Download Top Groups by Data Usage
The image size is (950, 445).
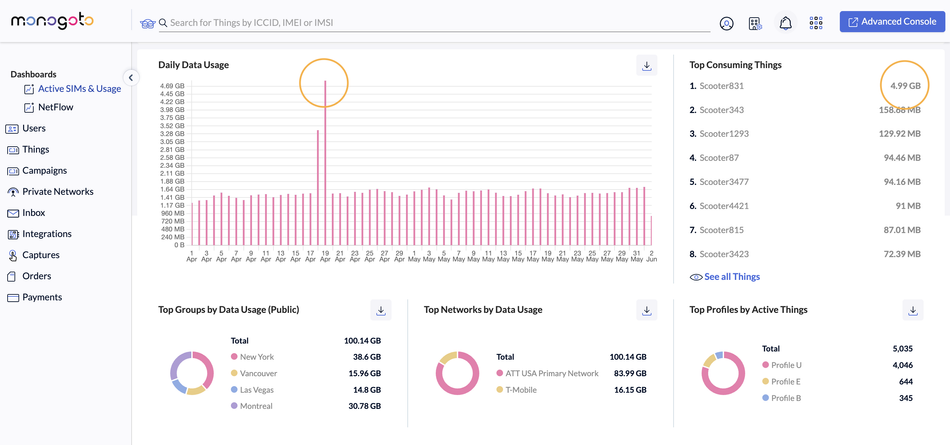pos(381,310)
